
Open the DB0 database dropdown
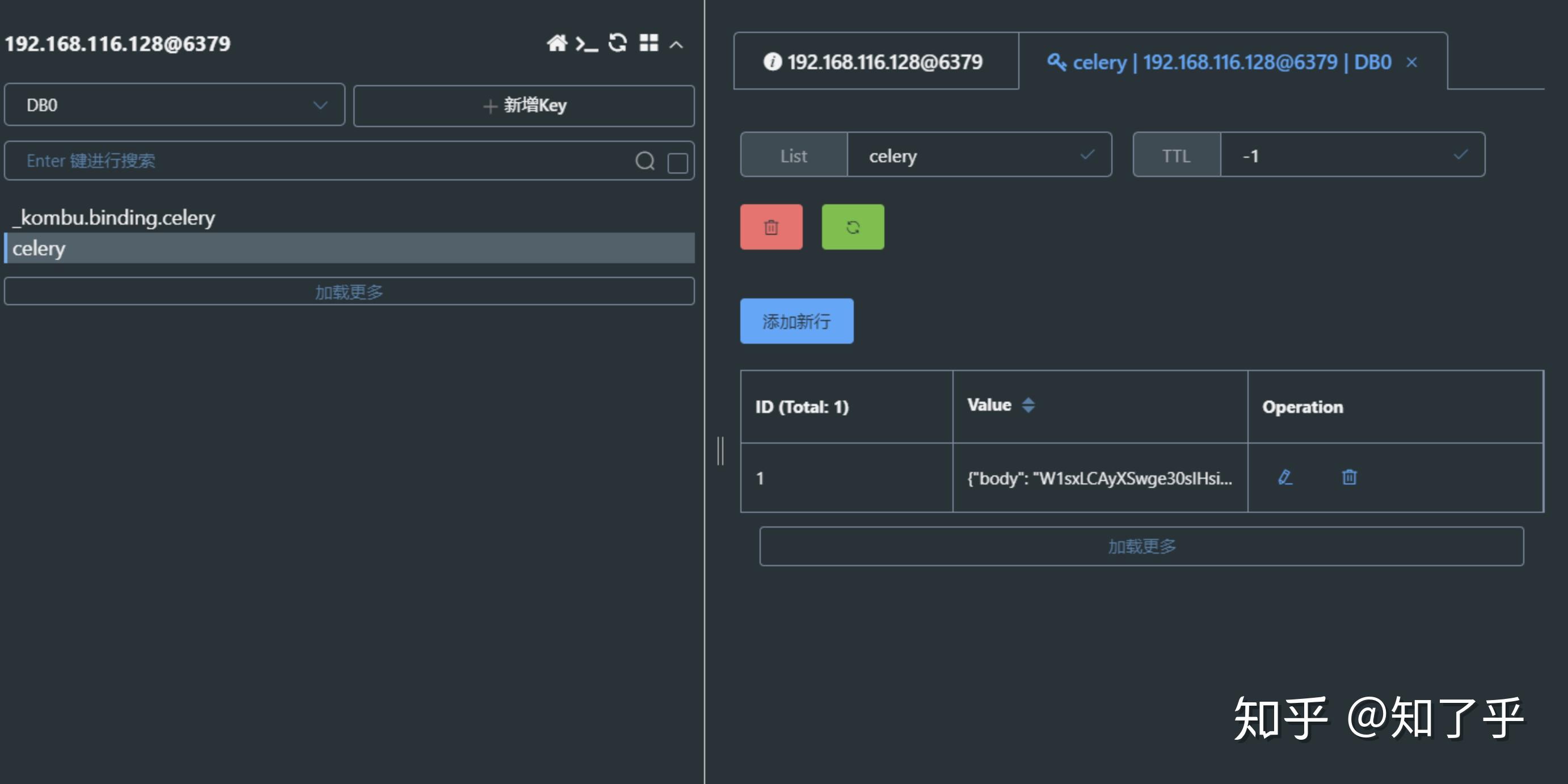pos(174,106)
